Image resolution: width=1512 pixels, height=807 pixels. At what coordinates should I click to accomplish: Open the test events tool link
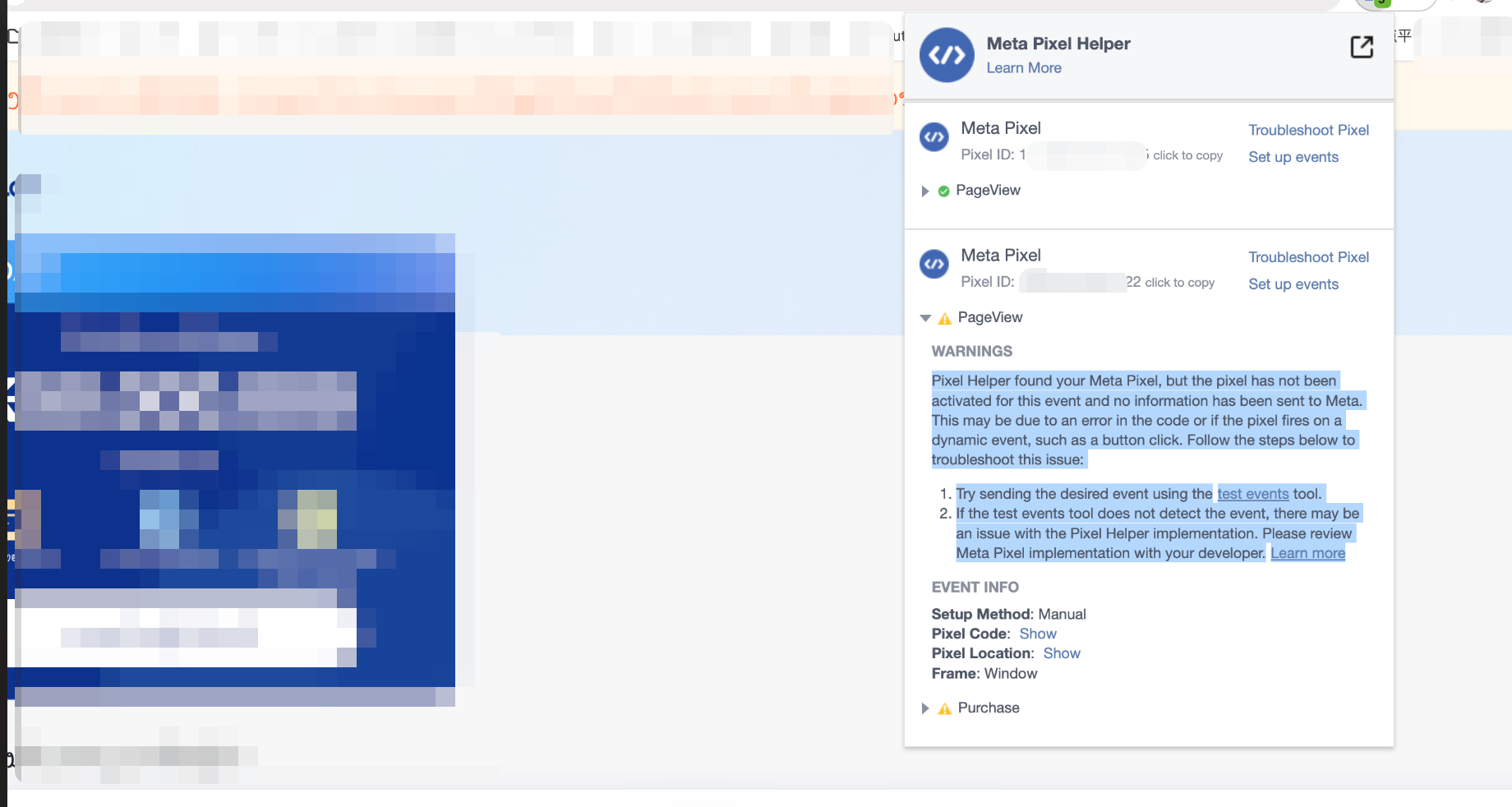(x=1253, y=494)
